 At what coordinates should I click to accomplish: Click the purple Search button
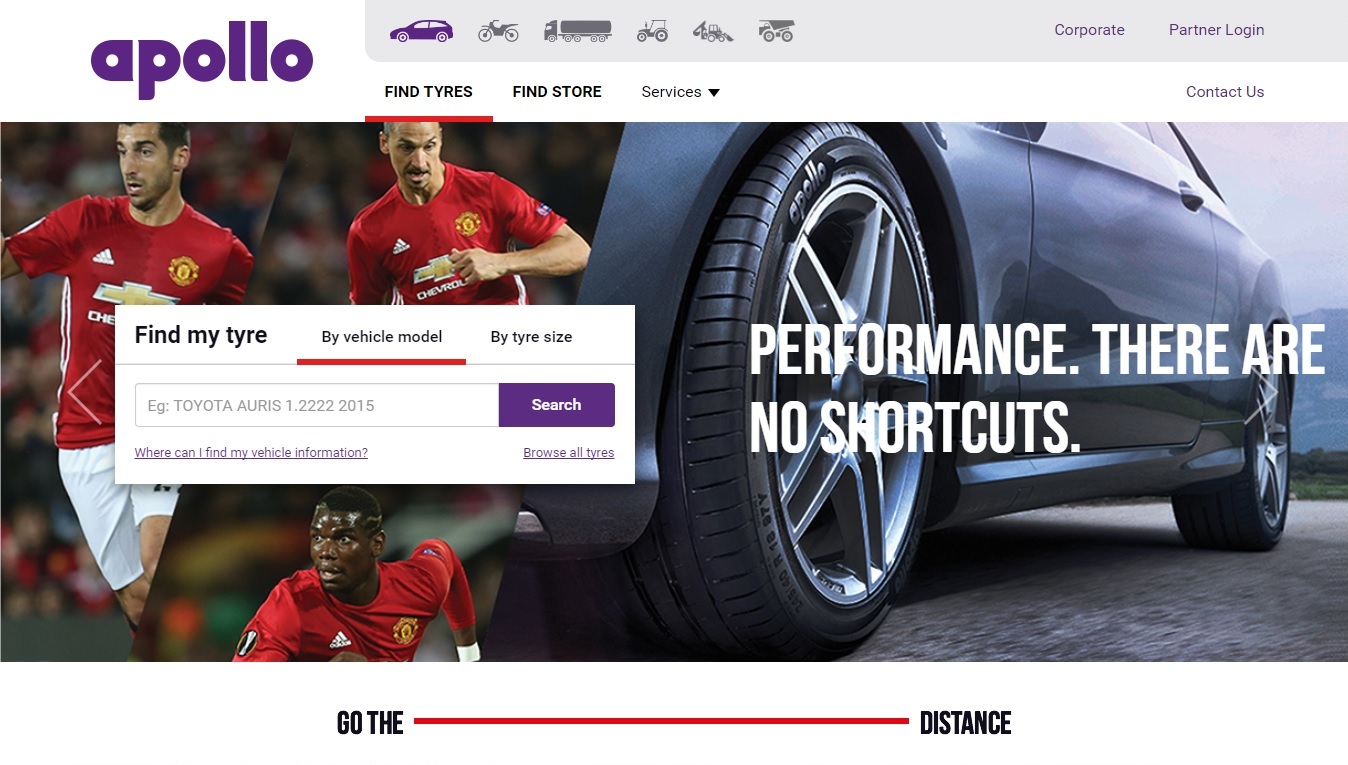click(557, 405)
